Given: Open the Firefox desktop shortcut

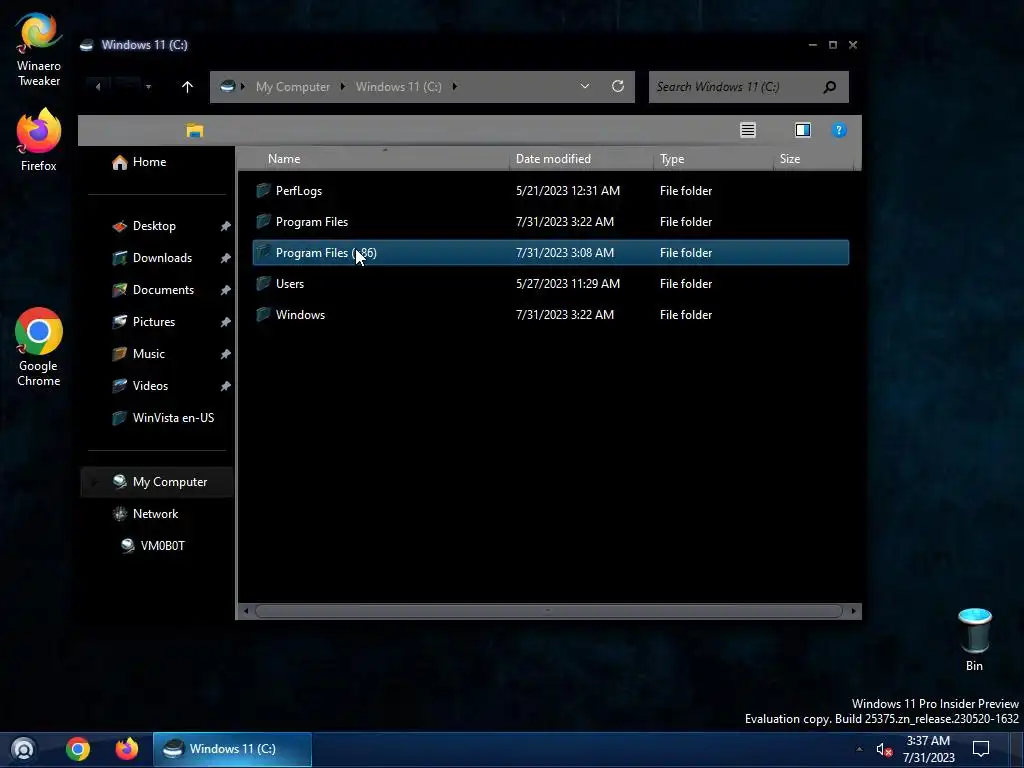Looking at the screenshot, I should (39, 140).
